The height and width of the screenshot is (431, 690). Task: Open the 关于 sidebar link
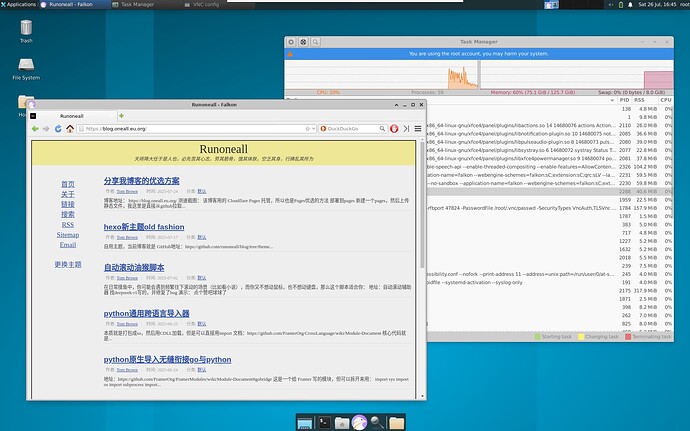point(68,194)
